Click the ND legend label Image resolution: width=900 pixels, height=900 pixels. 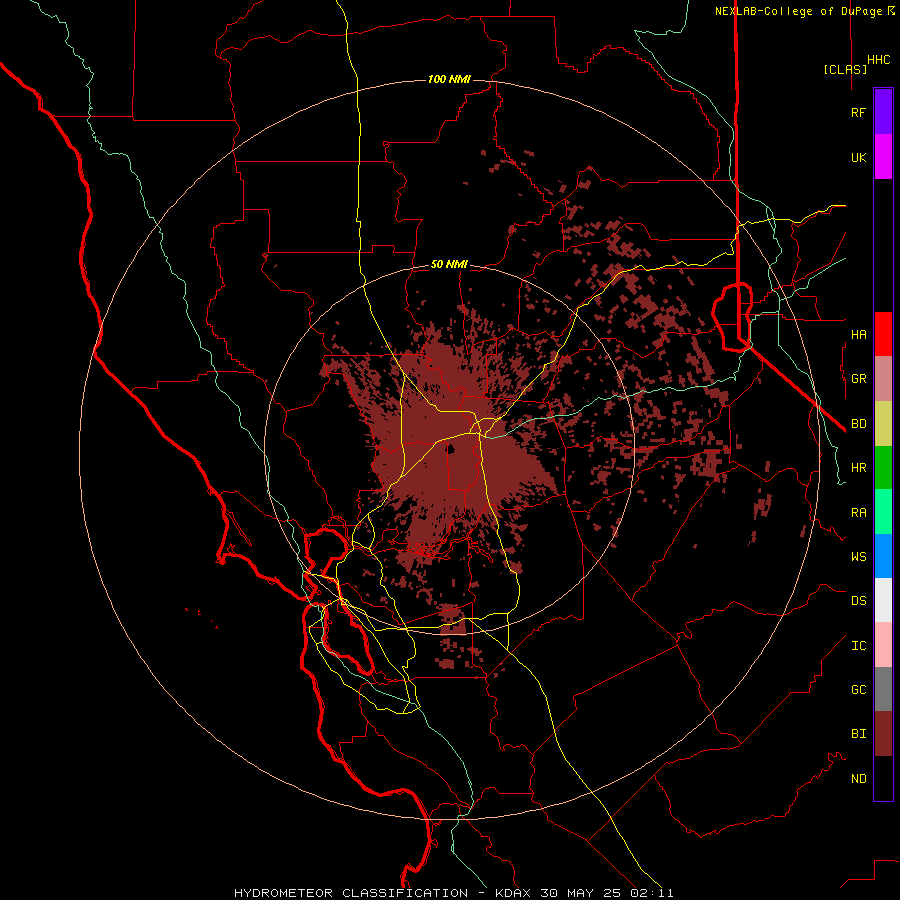pyautogui.click(x=858, y=779)
